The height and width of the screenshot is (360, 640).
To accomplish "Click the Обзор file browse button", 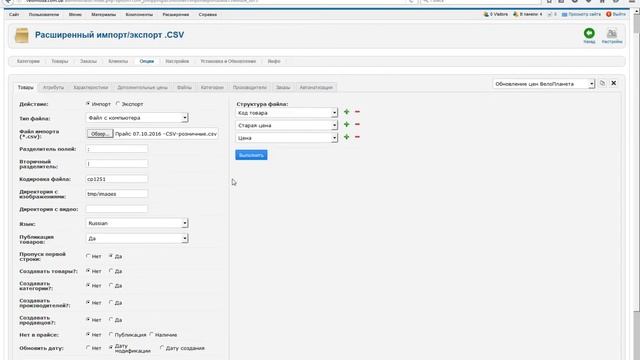I will (100, 133).
